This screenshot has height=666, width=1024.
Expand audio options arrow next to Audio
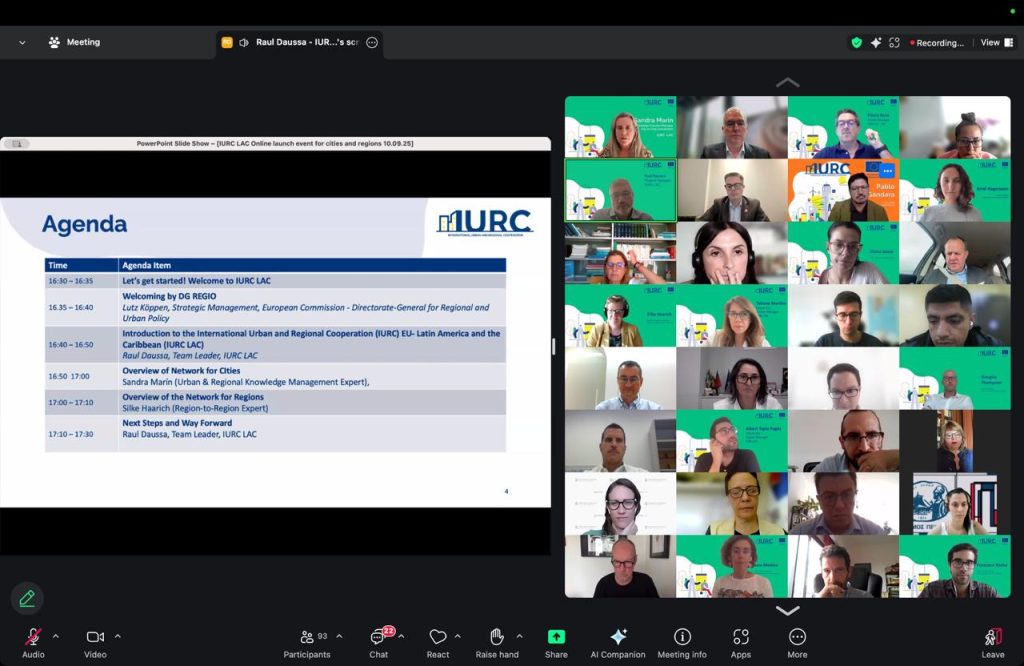(55, 636)
